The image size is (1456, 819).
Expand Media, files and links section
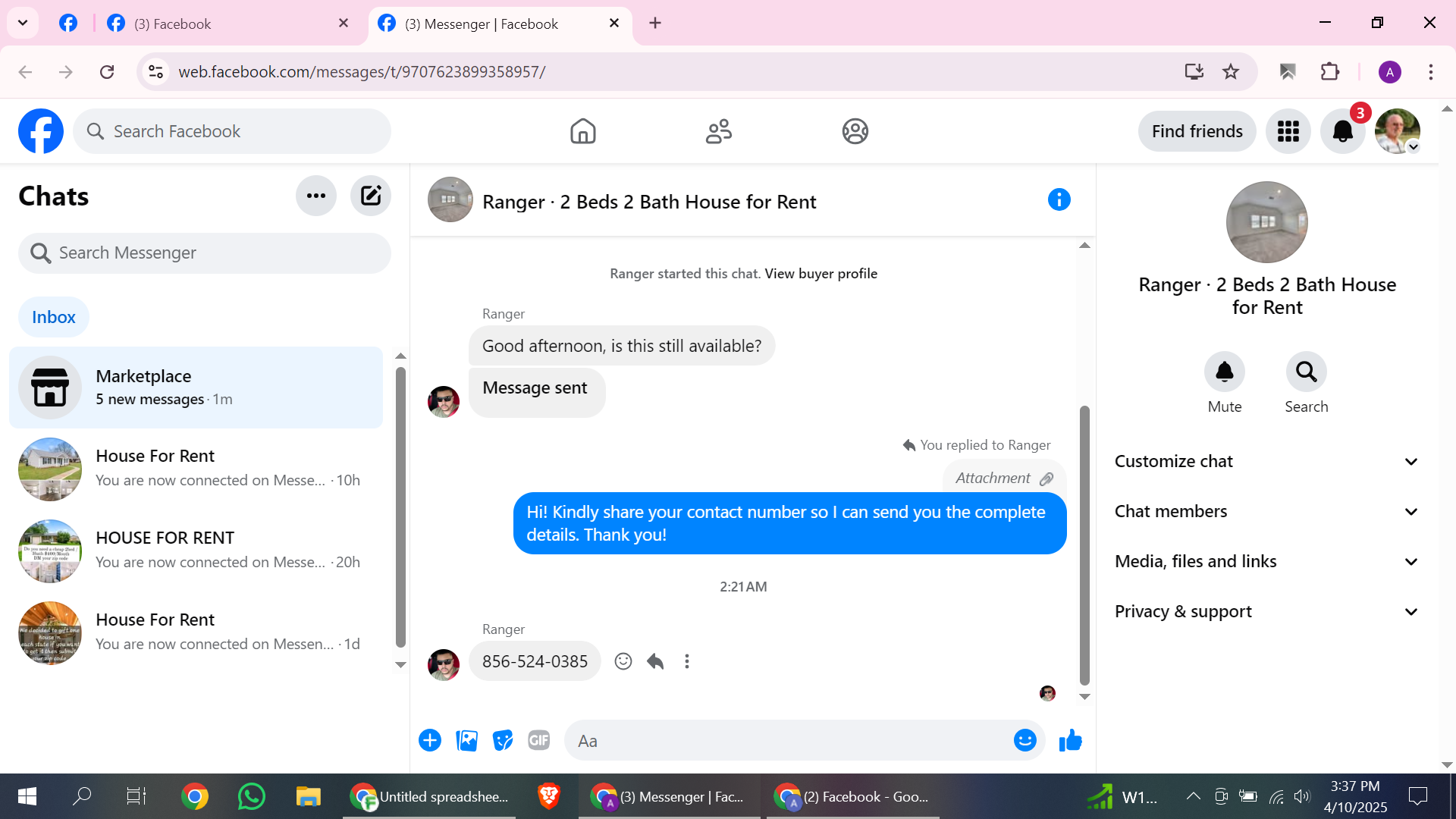[1266, 561]
